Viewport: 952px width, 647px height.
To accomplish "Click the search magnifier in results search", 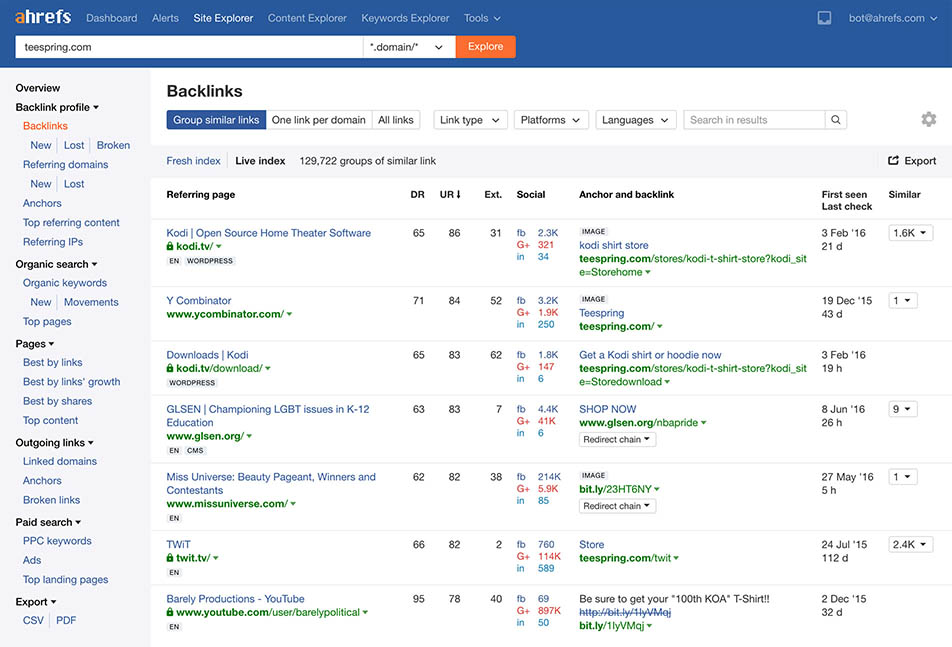I will click(836, 118).
